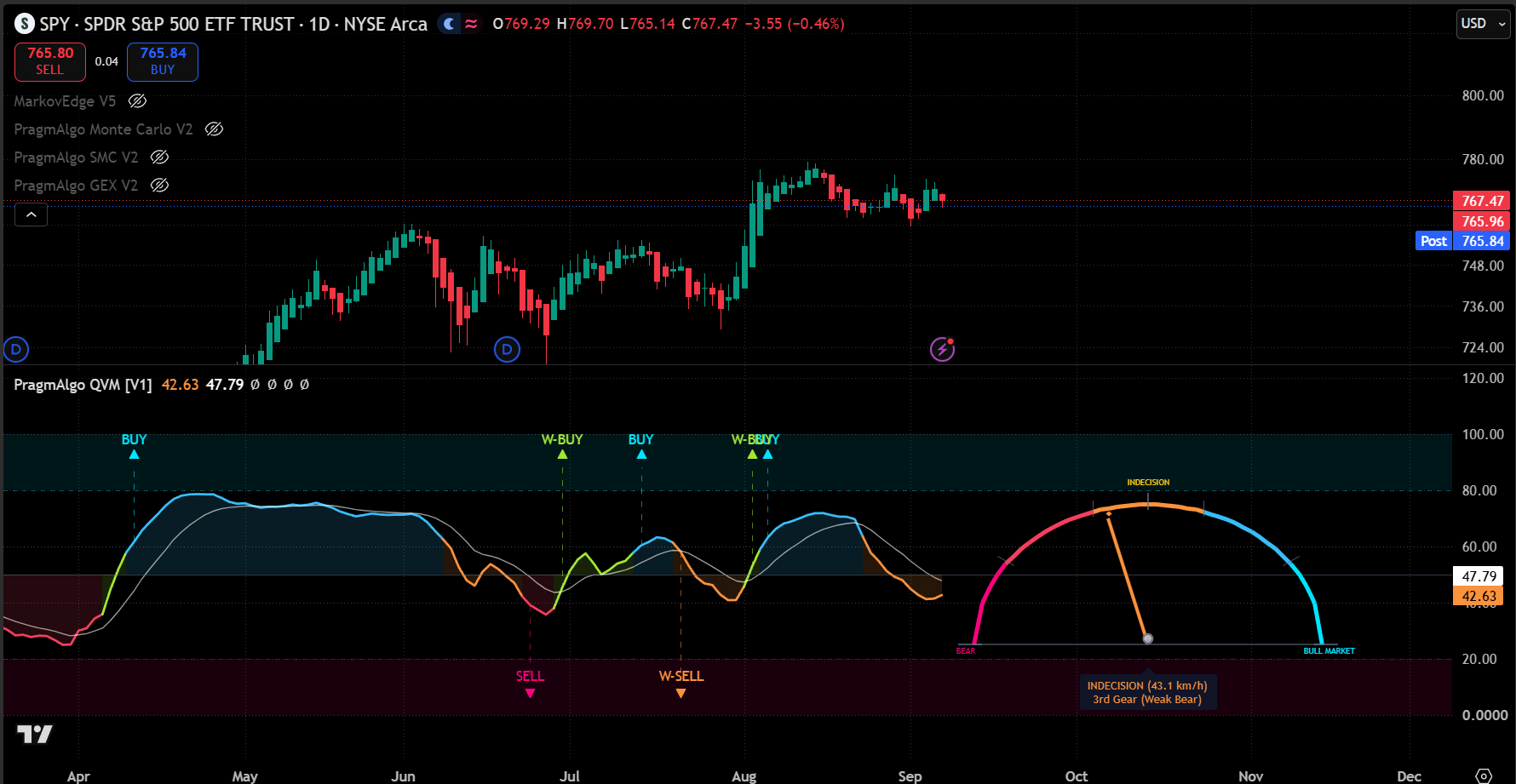
Task: Select the PragmAlgo Monte Carlo V2 name
Action: (x=103, y=129)
